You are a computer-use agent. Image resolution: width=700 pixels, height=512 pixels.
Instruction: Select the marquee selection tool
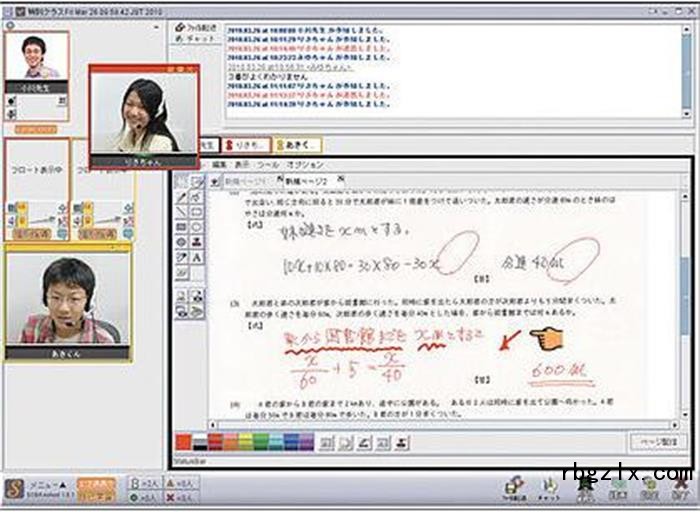(x=182, y=181)
